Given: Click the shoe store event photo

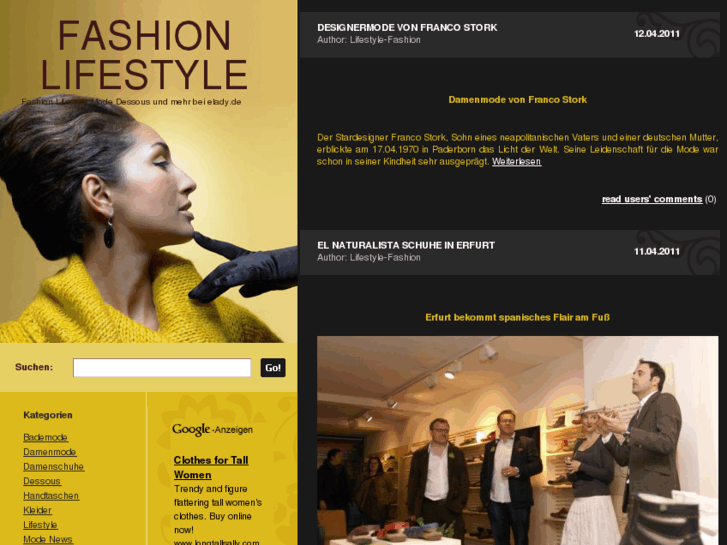Looking at the screenshot, I should [x=517, y=441].
